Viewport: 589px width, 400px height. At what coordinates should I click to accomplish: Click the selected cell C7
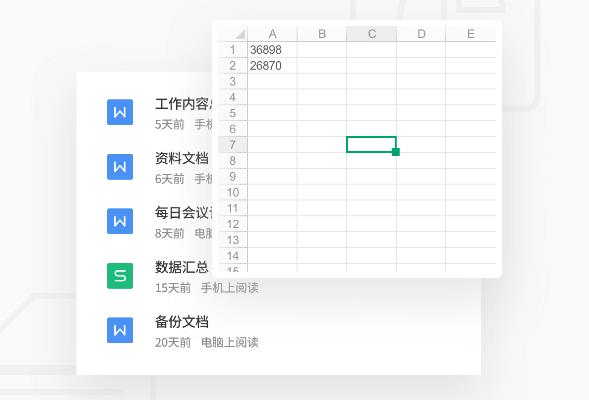tap(371, 145)
